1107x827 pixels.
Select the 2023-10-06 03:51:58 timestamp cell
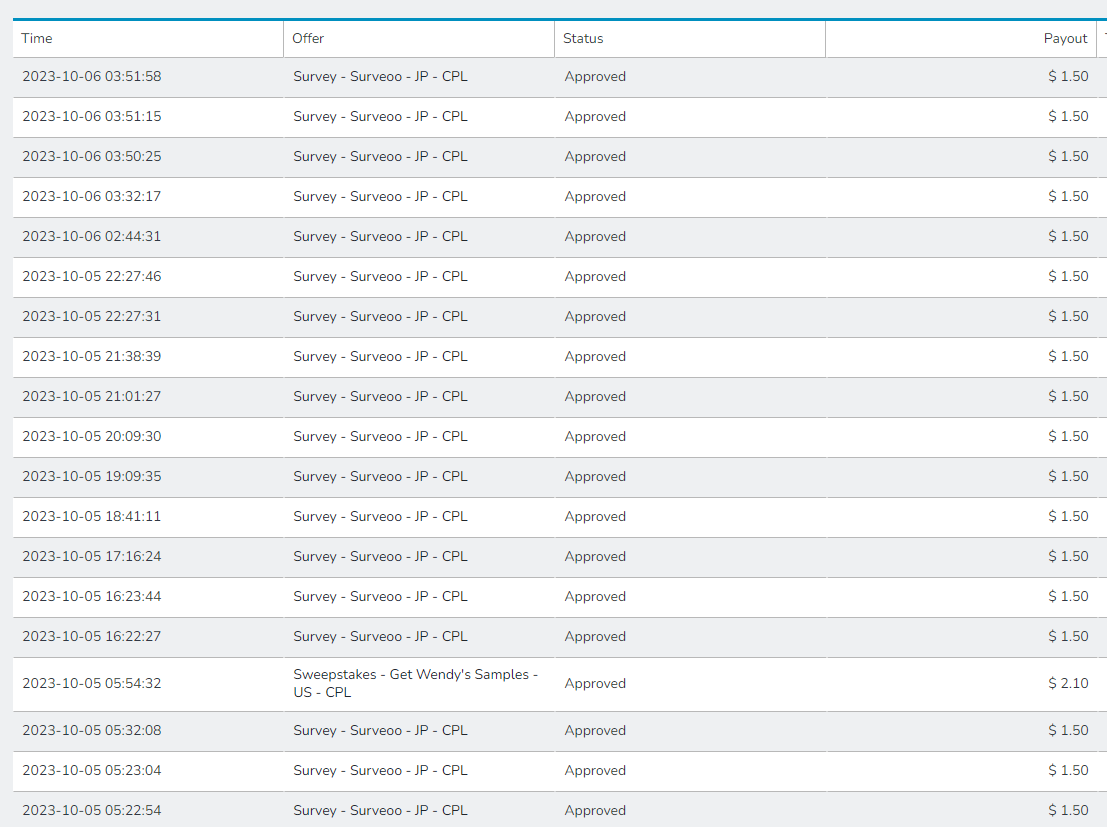tap(92, 77)
